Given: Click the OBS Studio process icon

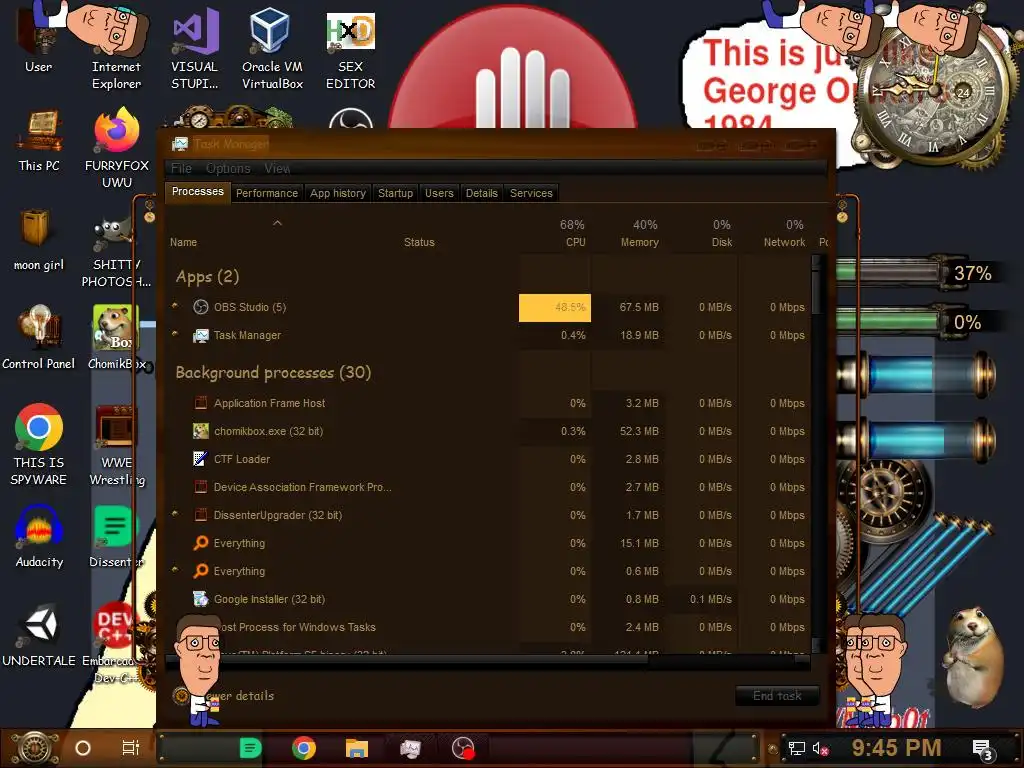Looking at the screenshot, I should [x=200, y=307].
